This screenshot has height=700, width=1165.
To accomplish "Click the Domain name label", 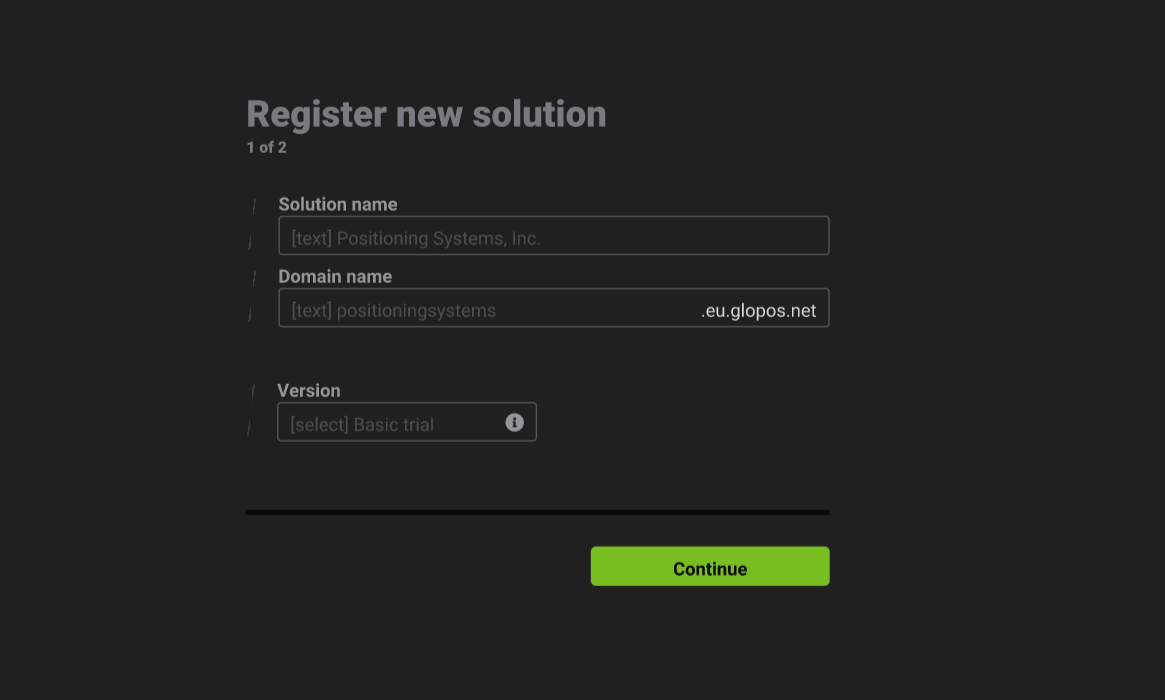I will coord(334,276).
